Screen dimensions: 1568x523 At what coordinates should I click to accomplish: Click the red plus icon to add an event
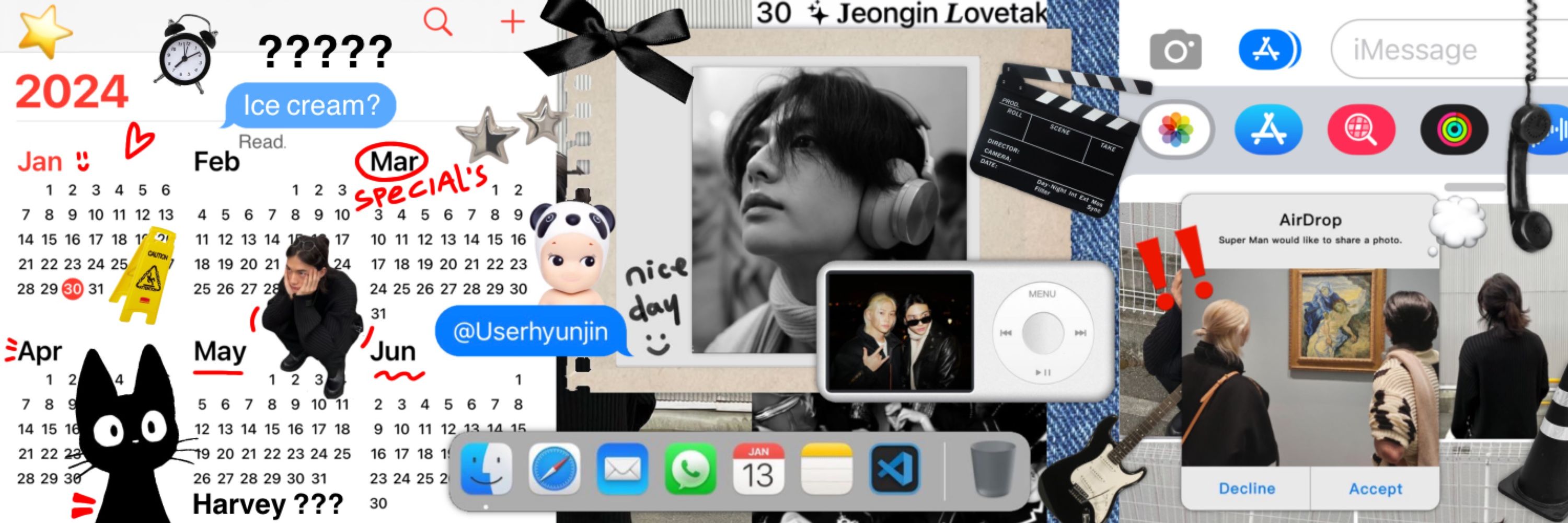tap(513, 22)
